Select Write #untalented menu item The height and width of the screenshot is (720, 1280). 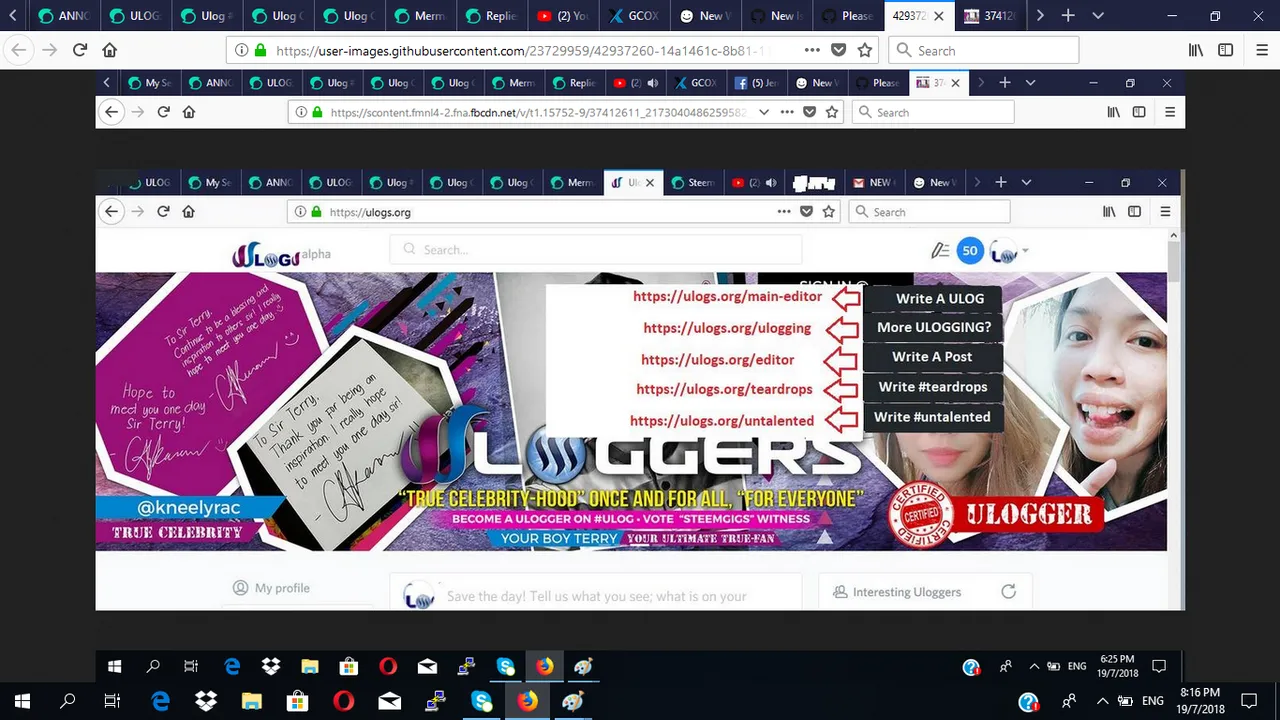(x=932, y=417)
